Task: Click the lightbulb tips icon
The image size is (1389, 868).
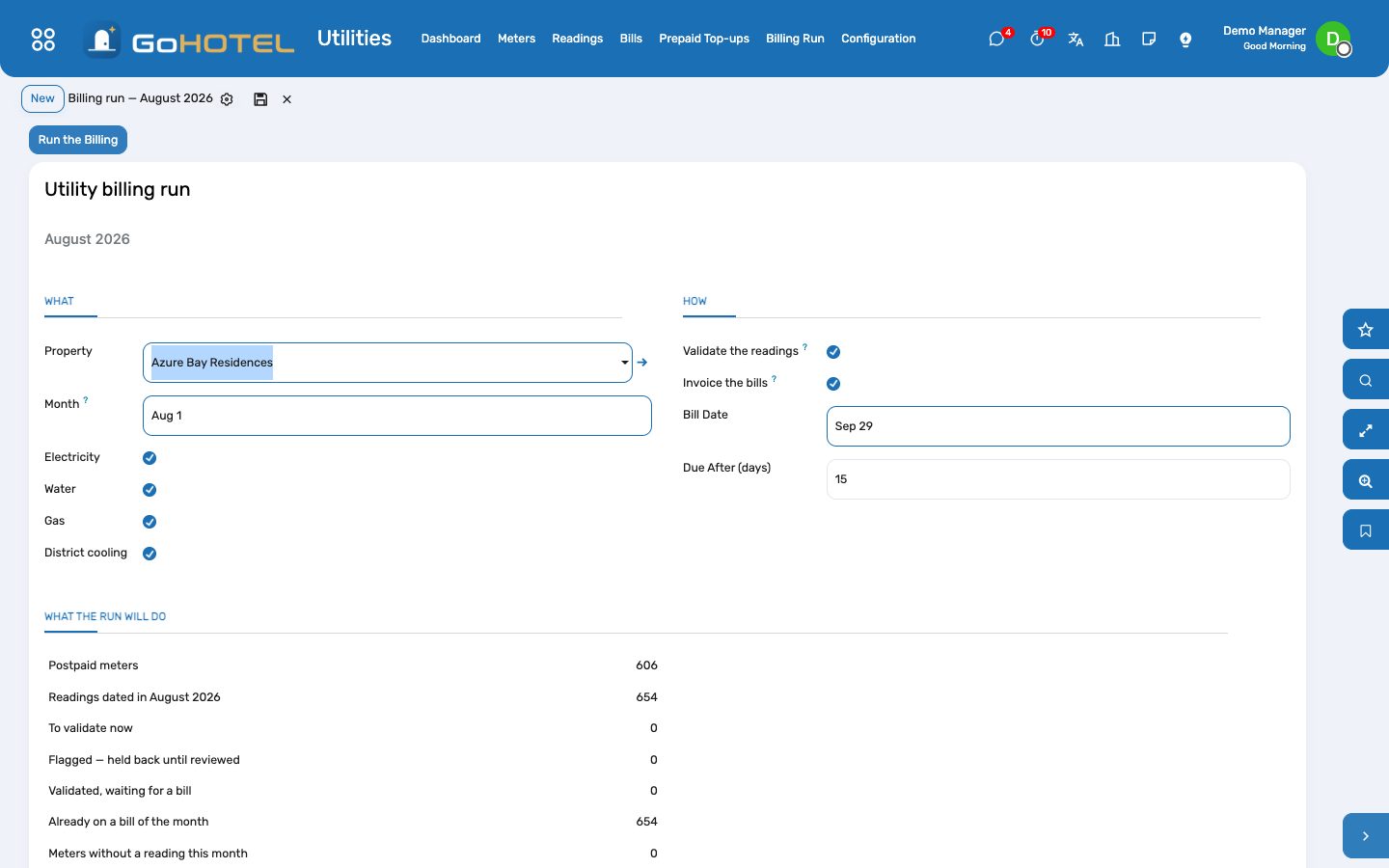Action: [x=1185, y=40]
